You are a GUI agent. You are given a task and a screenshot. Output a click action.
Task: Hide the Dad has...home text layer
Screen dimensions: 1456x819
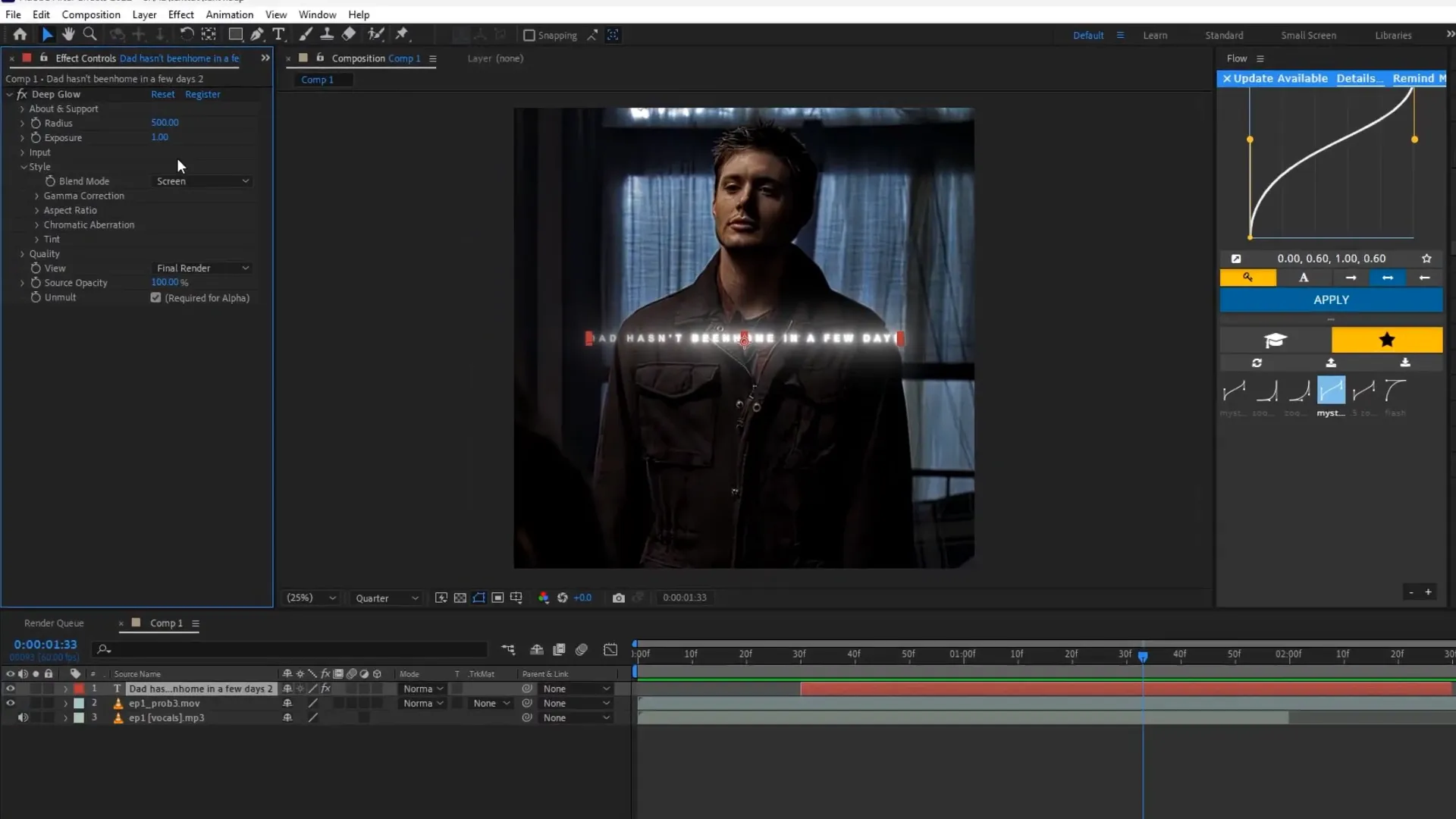(x=10, y=689)
